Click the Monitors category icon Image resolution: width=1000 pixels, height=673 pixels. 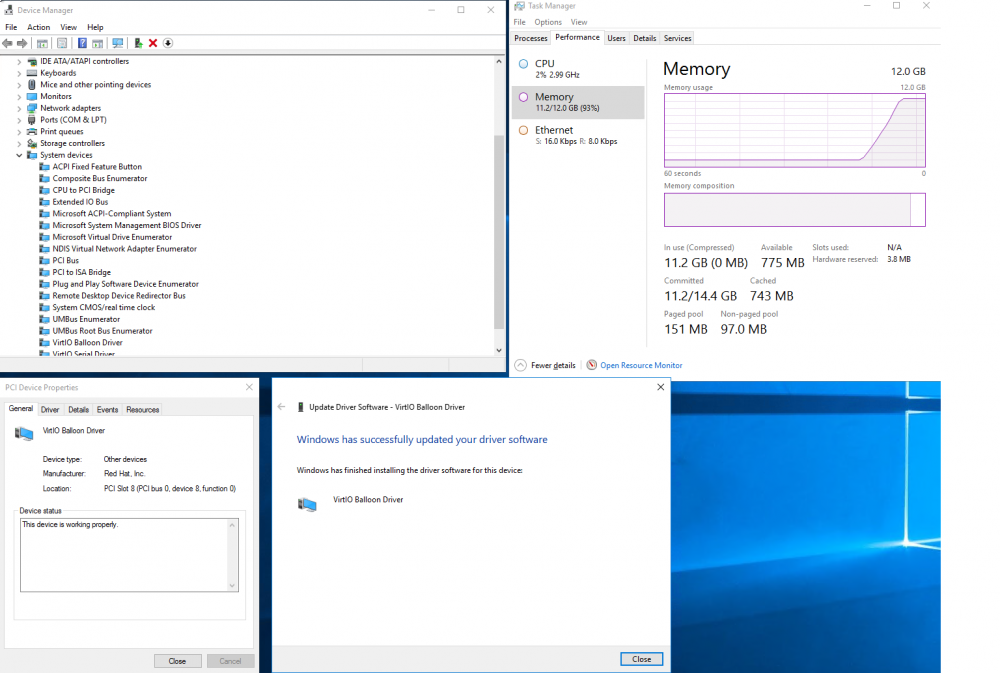click(32, 96)
